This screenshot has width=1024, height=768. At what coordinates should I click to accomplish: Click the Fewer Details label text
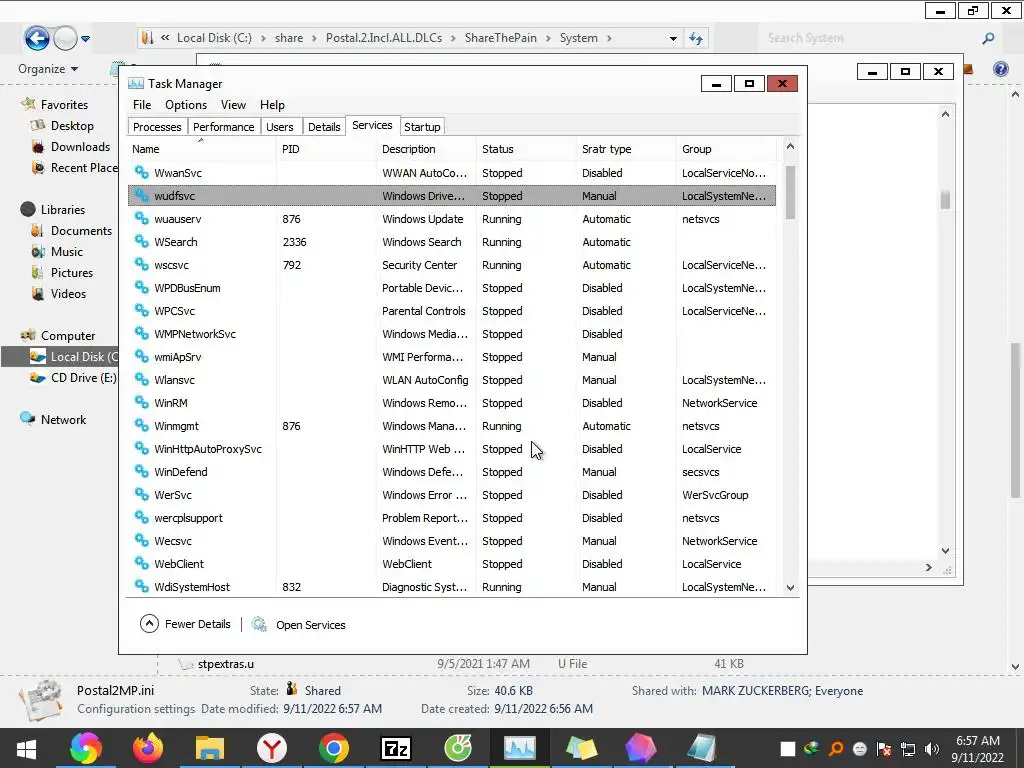coord(198,624)
